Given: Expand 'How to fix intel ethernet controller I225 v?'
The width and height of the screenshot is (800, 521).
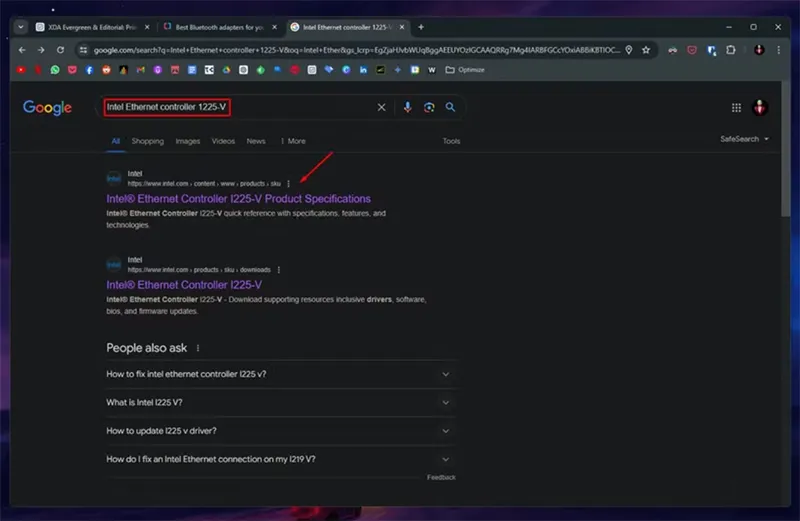Looking at the screenshot, I should coord(445,374).
